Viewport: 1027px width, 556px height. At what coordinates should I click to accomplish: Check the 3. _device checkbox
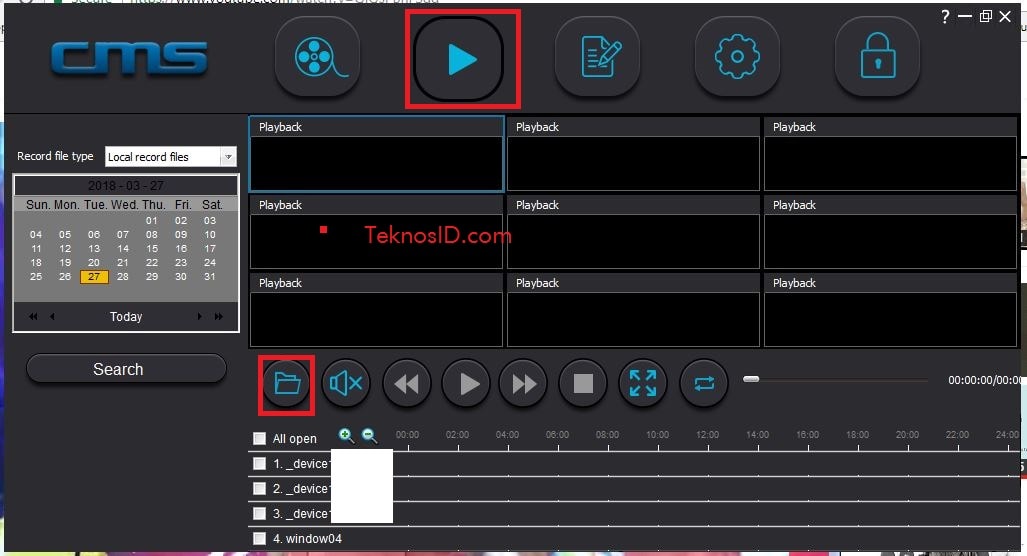259,513
